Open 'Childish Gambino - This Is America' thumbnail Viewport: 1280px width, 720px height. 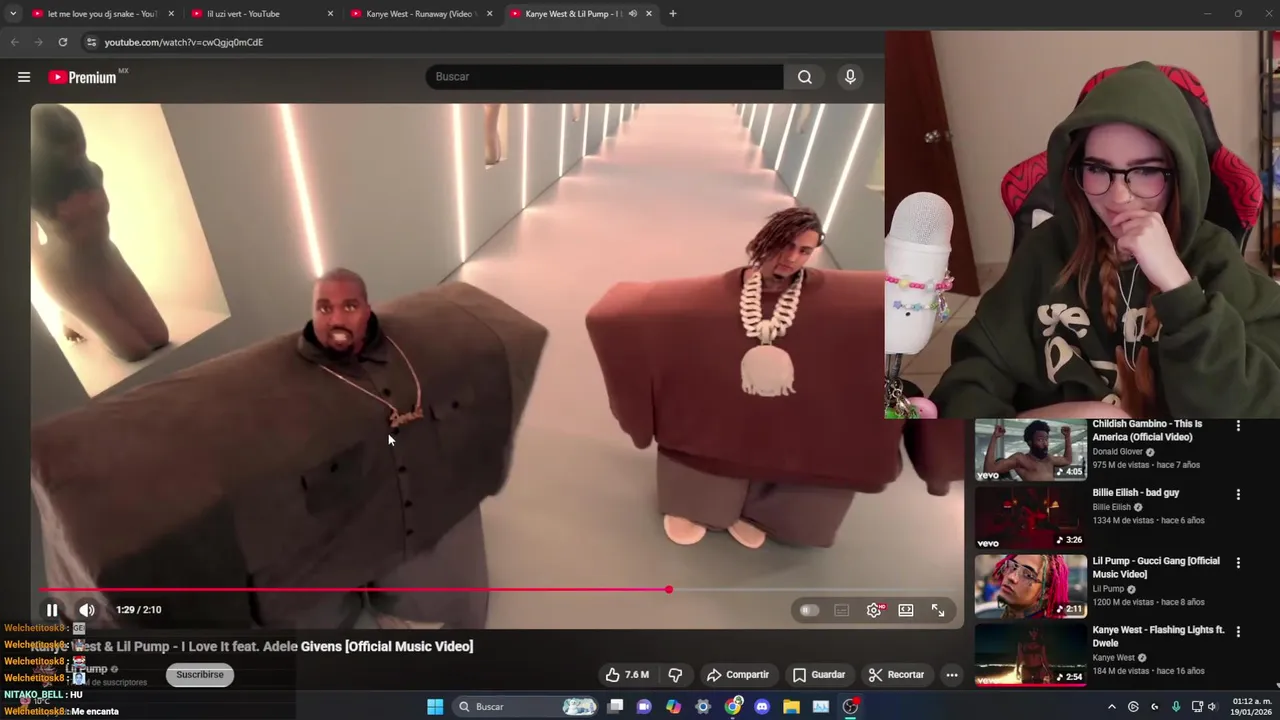tap(1031, 450)
